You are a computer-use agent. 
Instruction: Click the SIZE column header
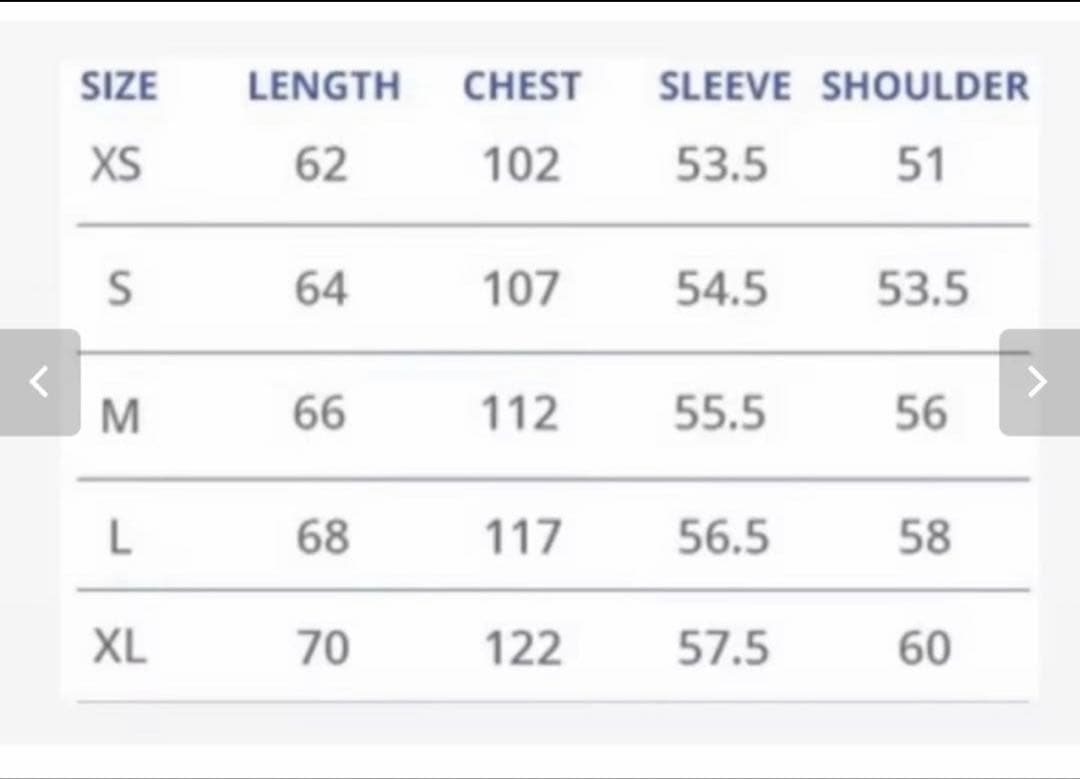pos(118,87)
